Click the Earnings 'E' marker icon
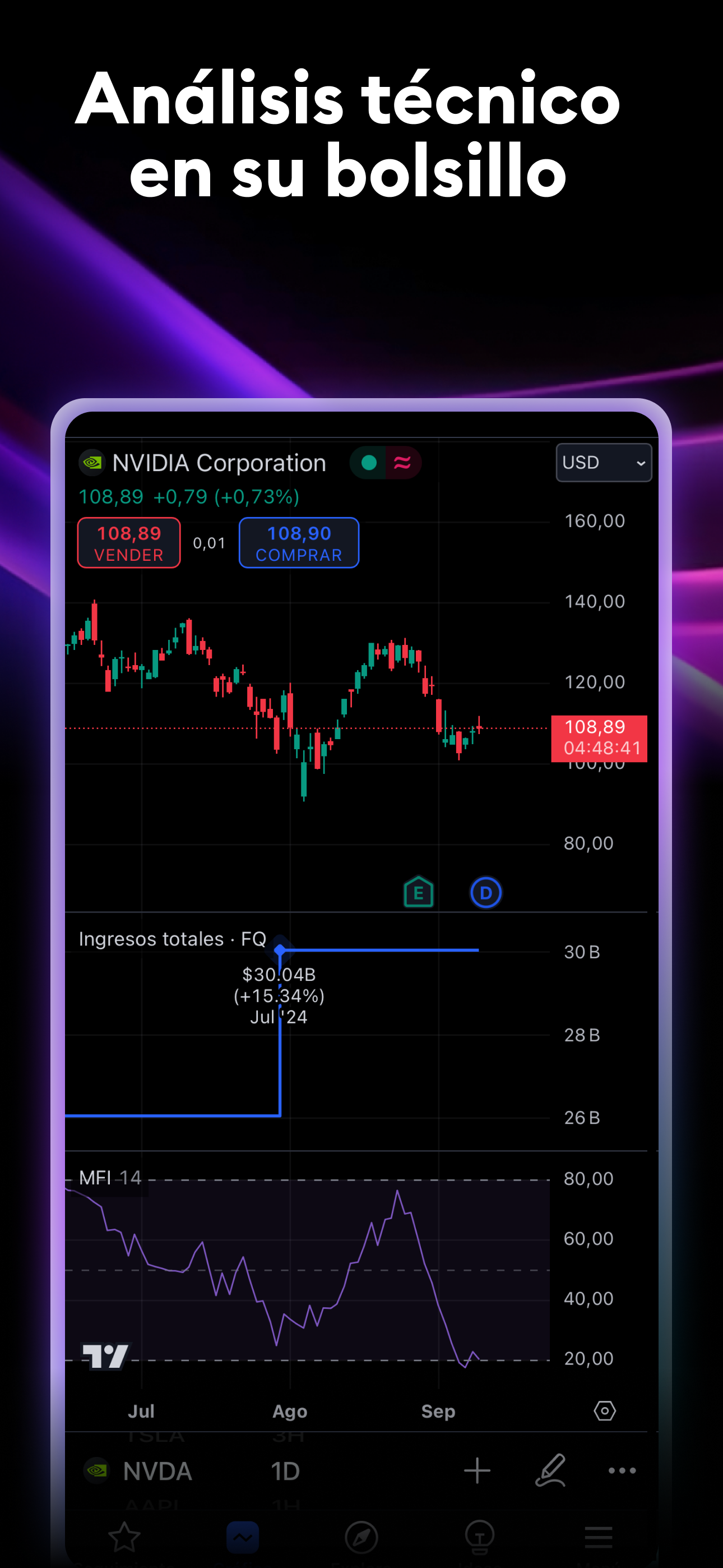 coord(419,892)
